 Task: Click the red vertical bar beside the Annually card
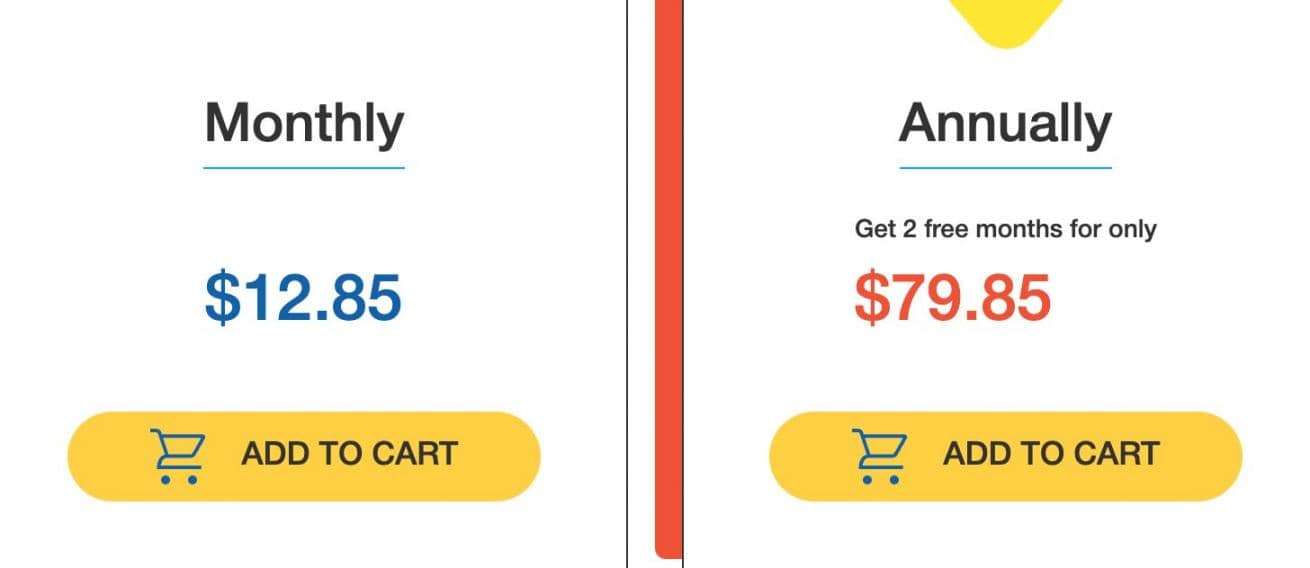click(x=668, y=280)
